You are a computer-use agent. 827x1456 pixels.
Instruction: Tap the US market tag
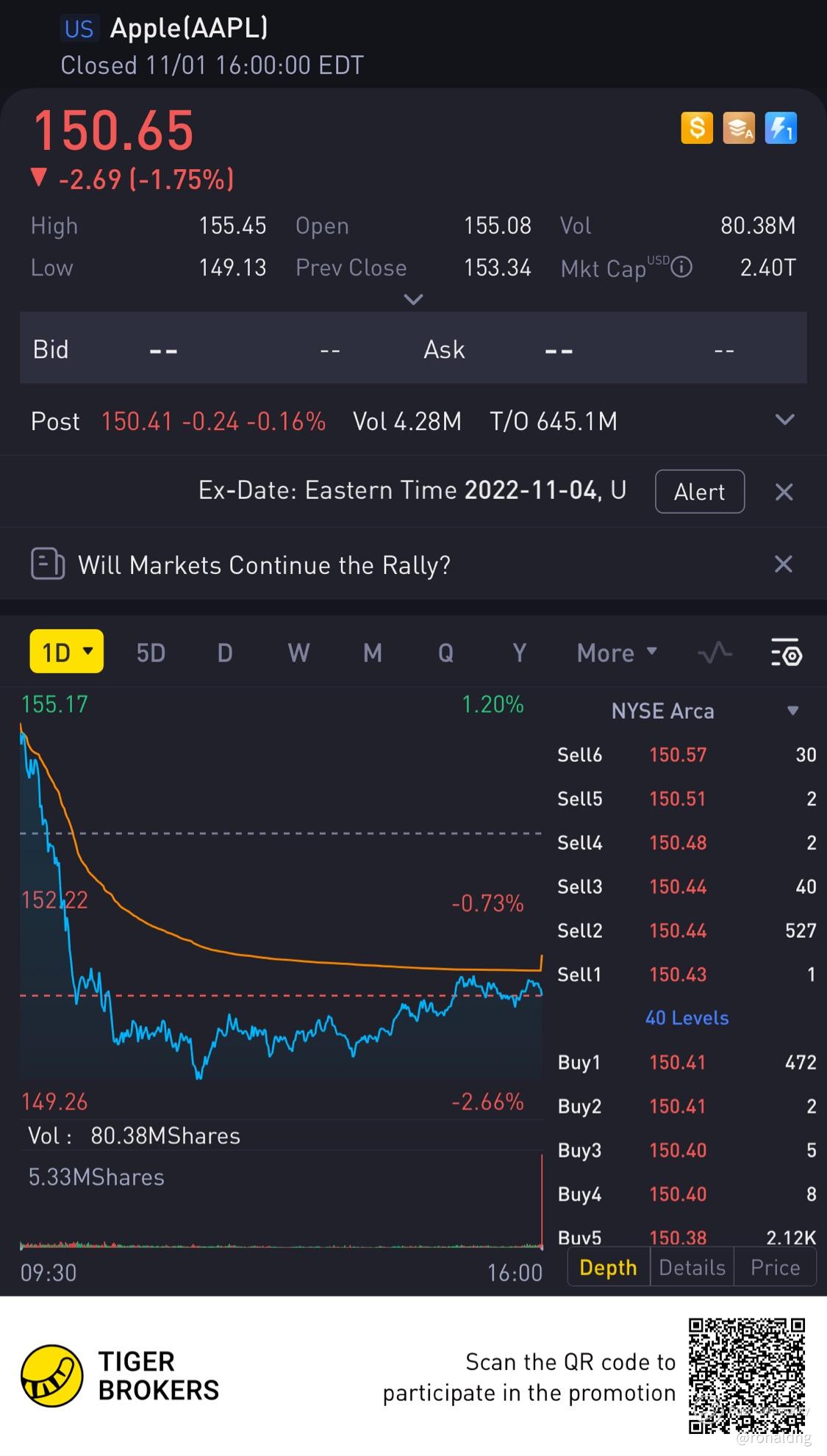tap(79, 29)
